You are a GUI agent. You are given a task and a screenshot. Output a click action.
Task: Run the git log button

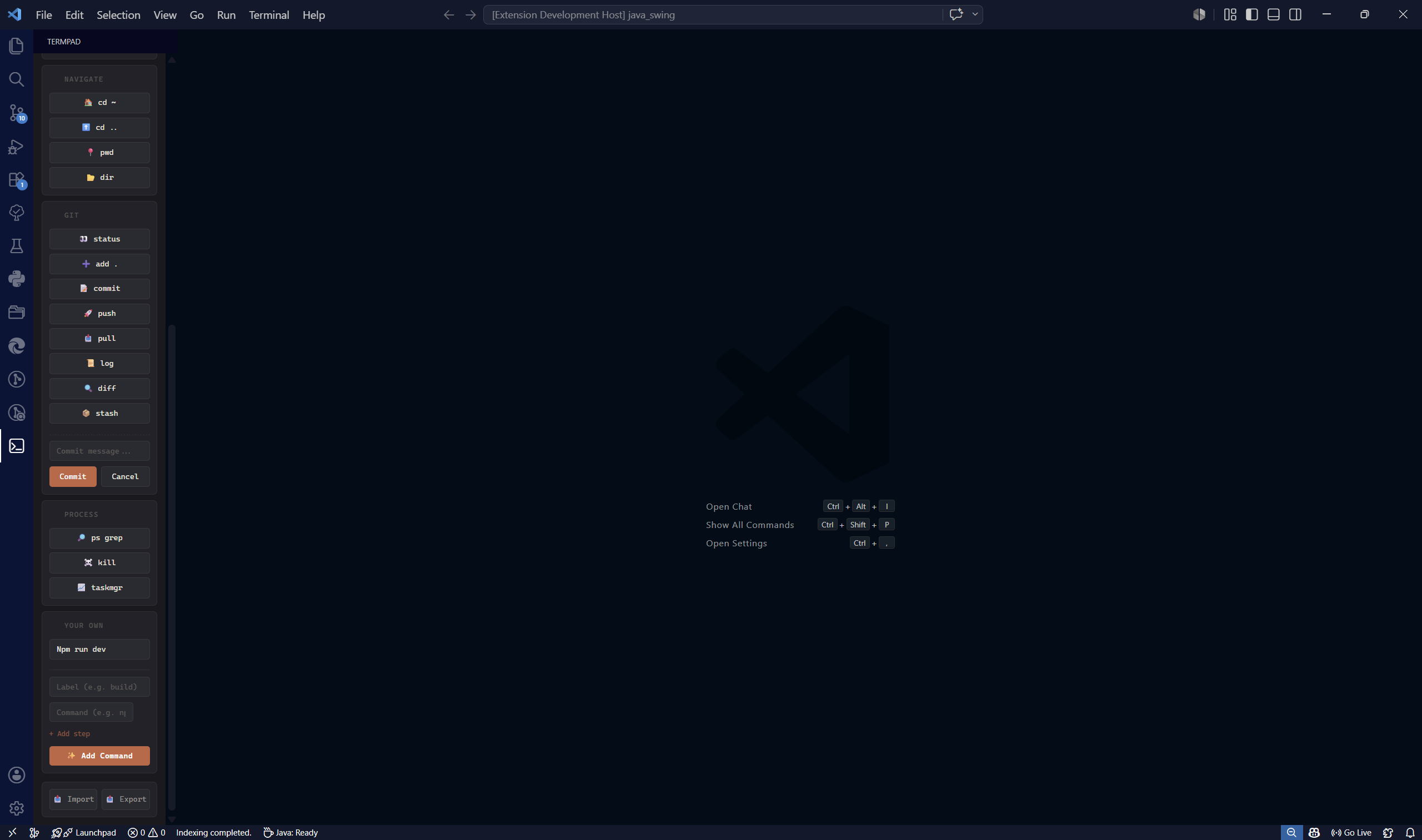click(x=99, y=364)
